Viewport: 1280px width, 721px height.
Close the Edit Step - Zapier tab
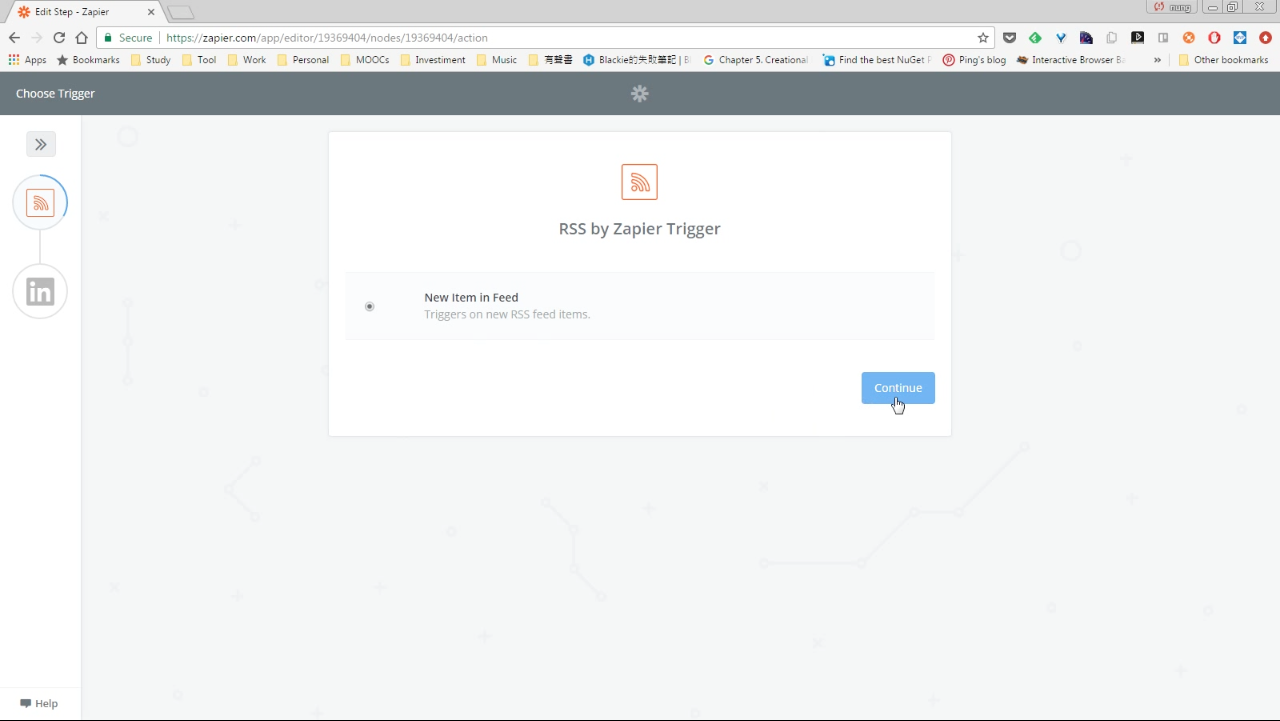pyautogui.click(x=150, y=12)
